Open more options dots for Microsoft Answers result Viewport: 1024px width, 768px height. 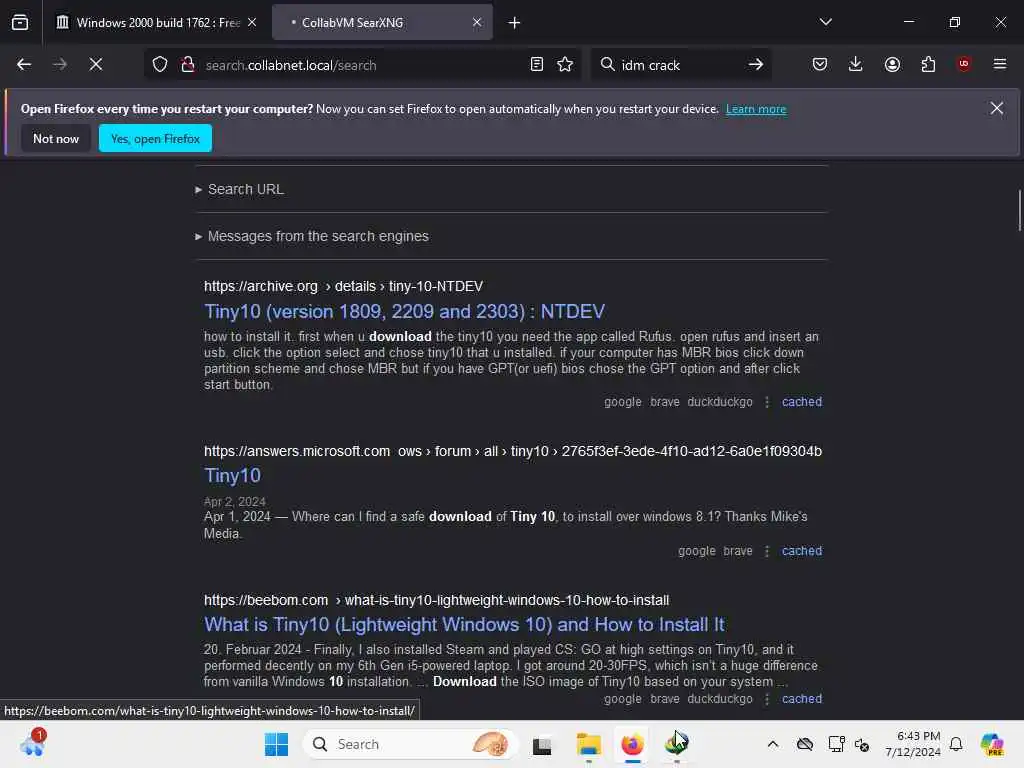(767, 551)
